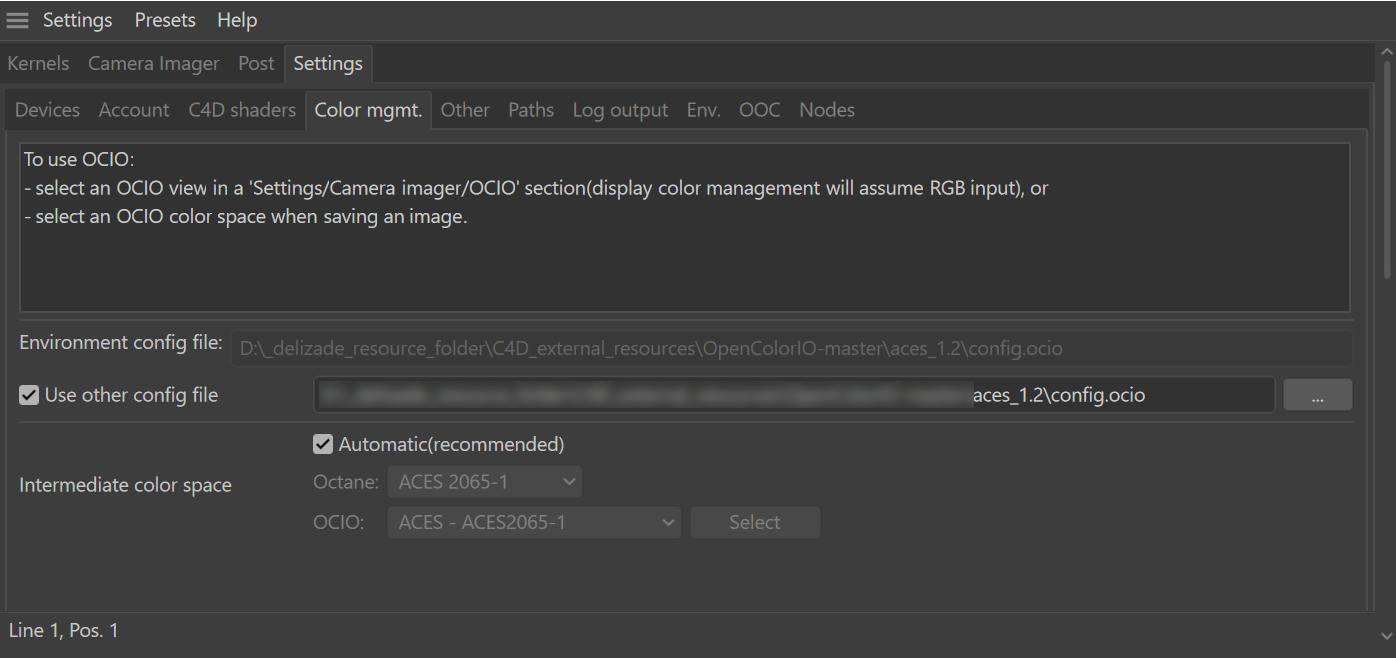The height and width of the screenshot is (658, 1396).
Task: Click the hamburger menu icon
Action: [17, 20]
